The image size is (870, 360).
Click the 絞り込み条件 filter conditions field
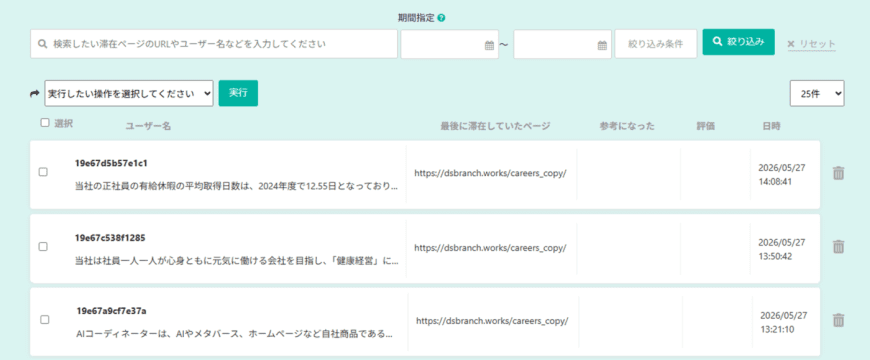click(656, 44)
